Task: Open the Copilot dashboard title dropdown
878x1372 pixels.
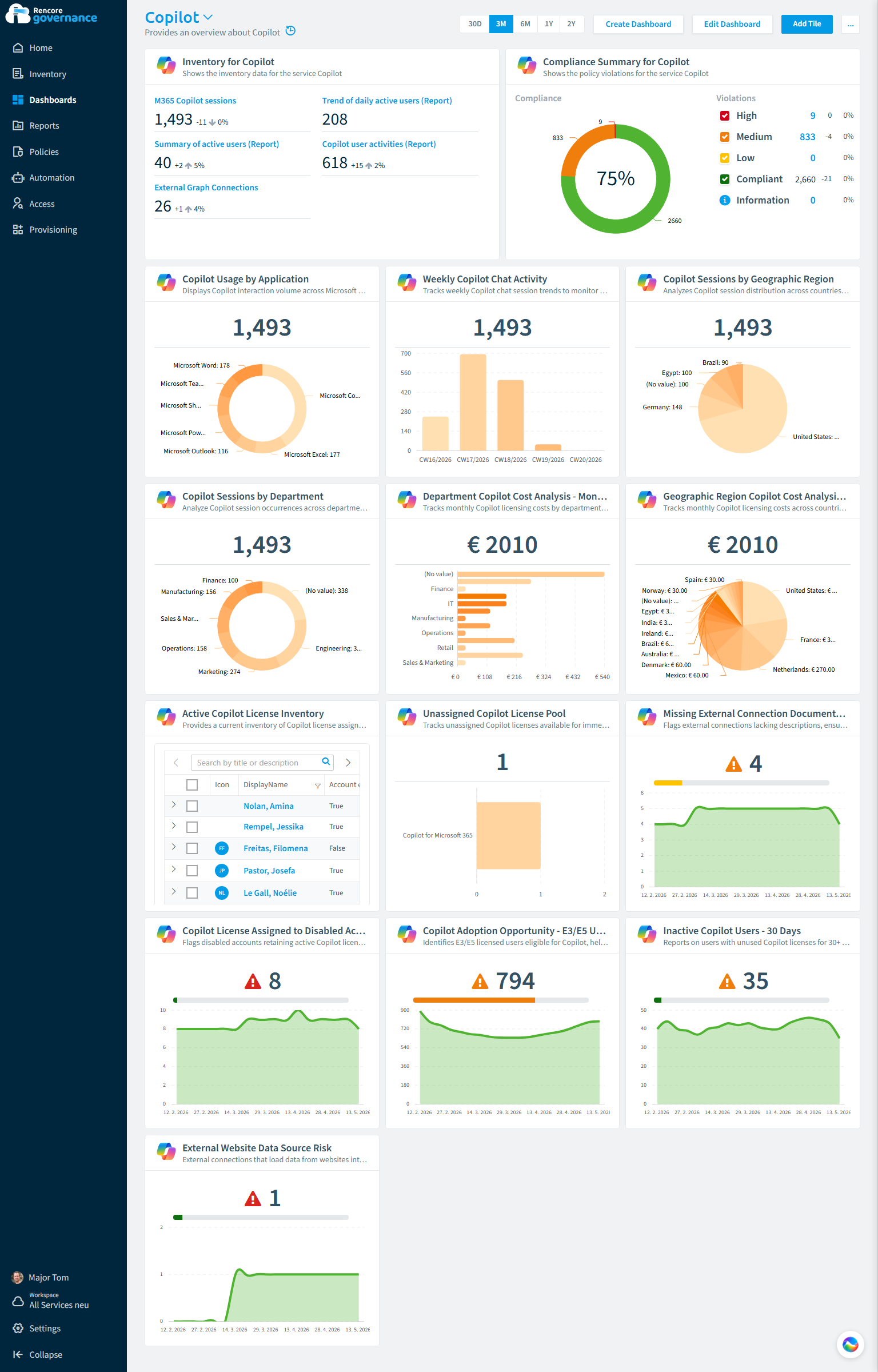Action: (x=208, y=17)
